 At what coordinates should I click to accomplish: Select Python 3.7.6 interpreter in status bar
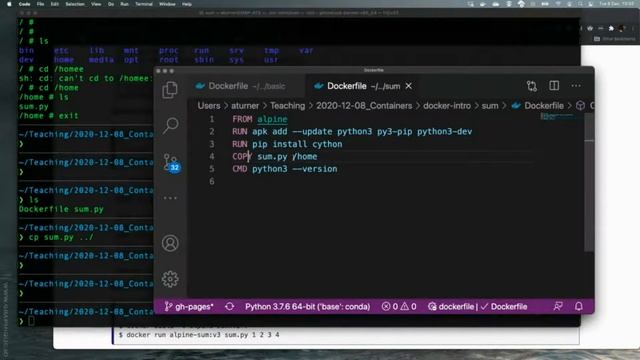pos(307,307)
